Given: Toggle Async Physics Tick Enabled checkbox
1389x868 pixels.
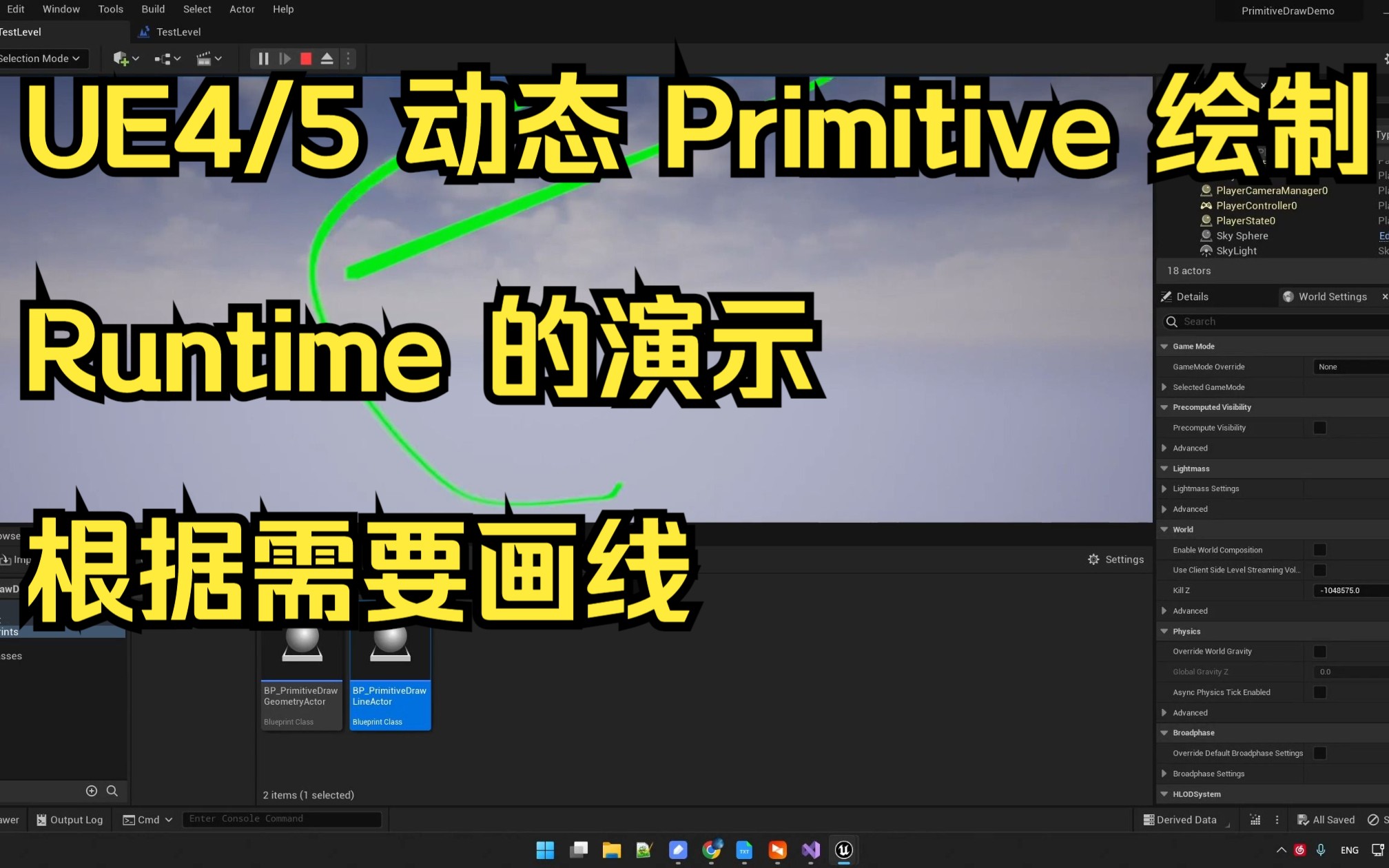Looking at the screenshot, I should (x=1319, y=692).
